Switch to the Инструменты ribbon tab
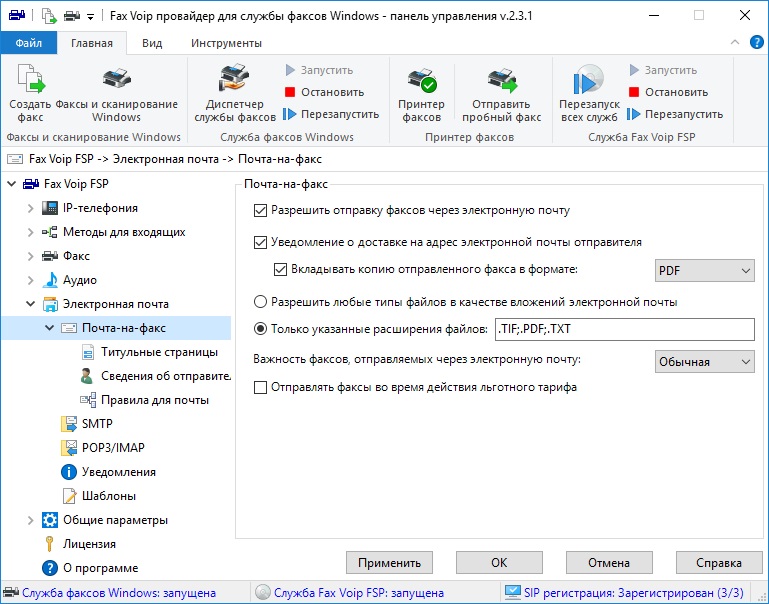Viewport: 769px width, 604px height. pyautogui.click(x=226, y=43)
